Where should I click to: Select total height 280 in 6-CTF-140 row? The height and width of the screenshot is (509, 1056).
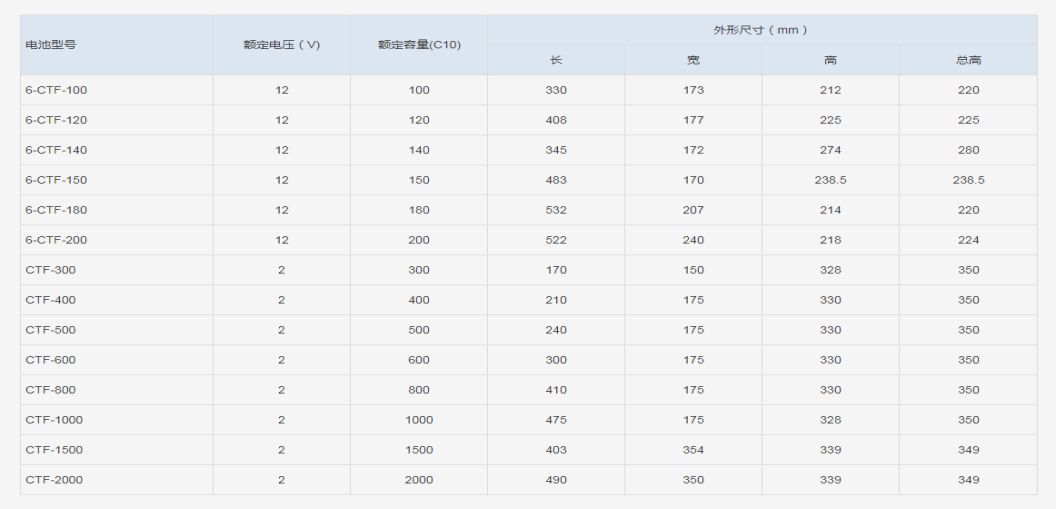968,150
